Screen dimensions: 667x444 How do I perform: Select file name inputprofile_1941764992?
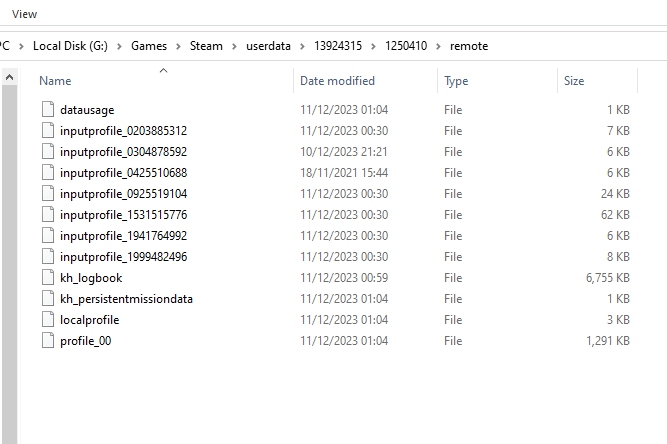click(123, 236)
